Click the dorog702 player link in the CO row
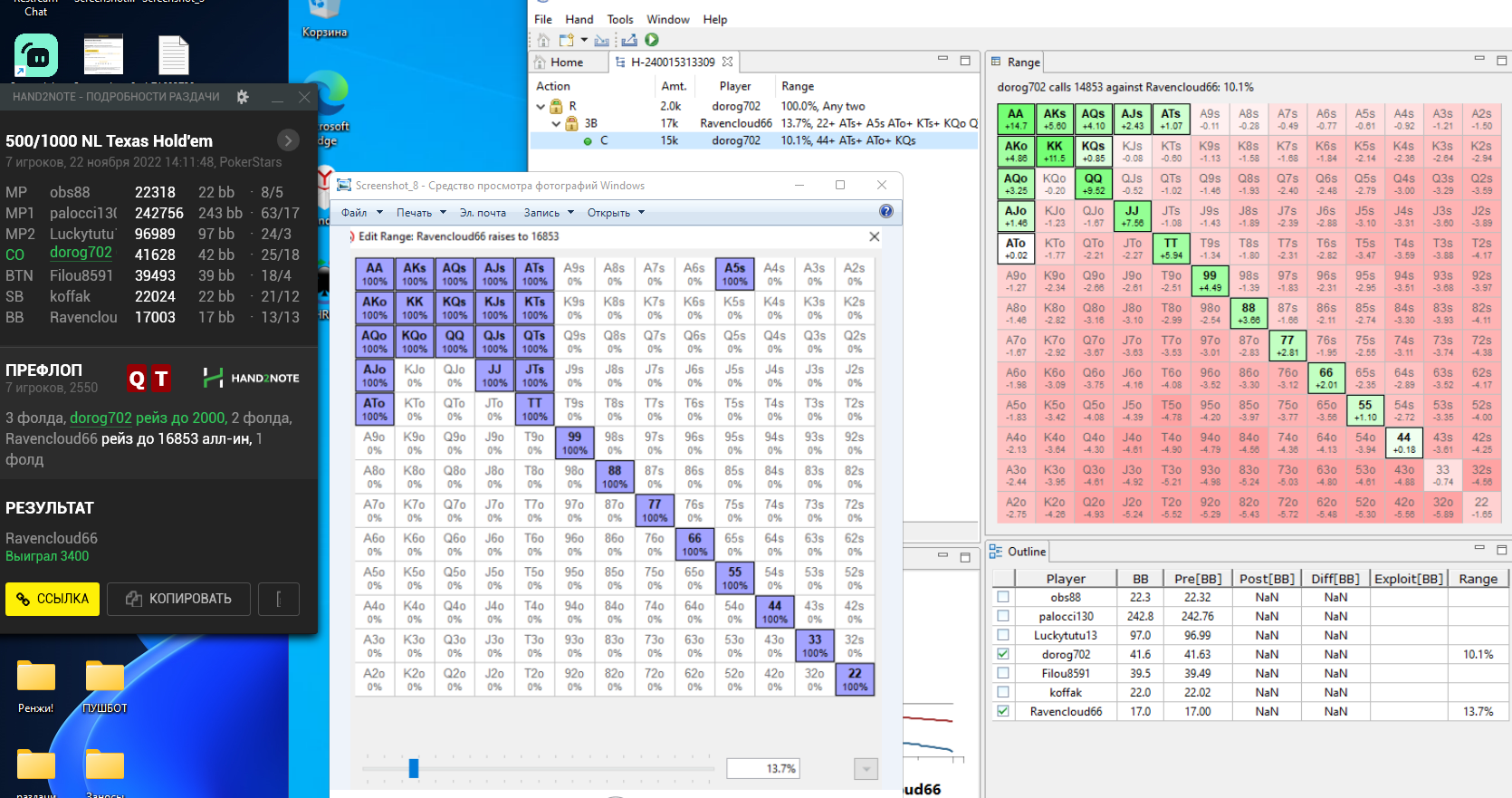Viewport: 1512px width, 798px height. (x=81, y=253)
